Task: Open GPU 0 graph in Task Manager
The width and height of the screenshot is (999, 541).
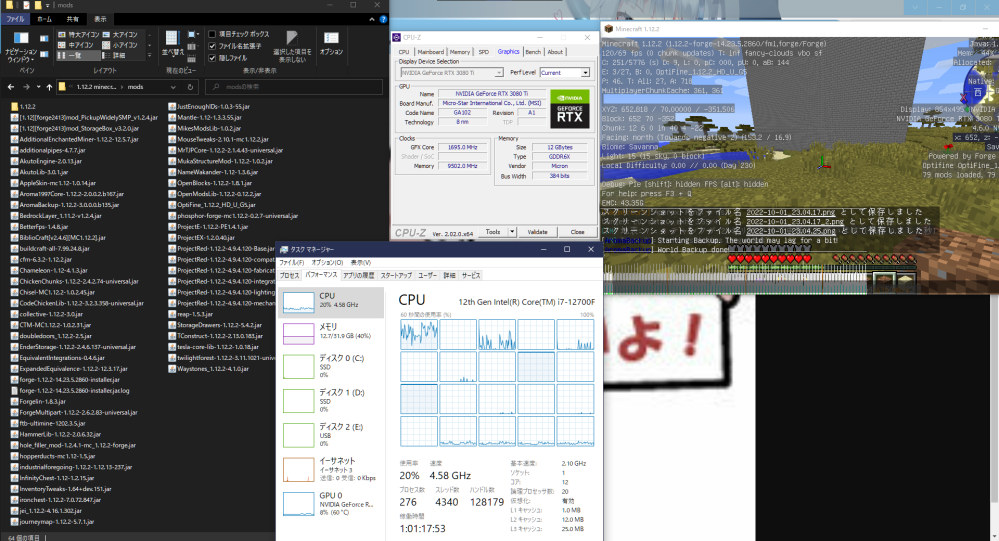Action: pyautogui.click(x=331, y=503)
